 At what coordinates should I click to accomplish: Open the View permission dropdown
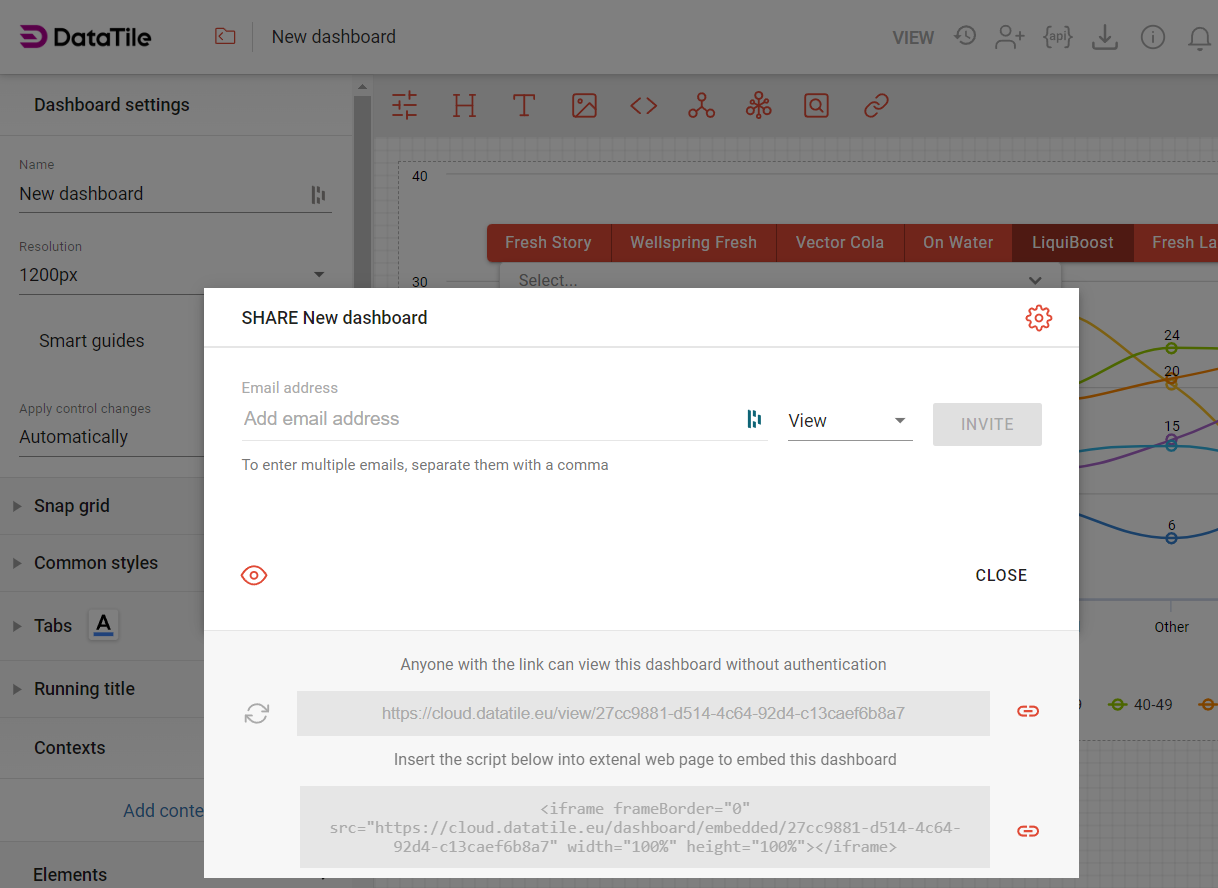point(849,421)
